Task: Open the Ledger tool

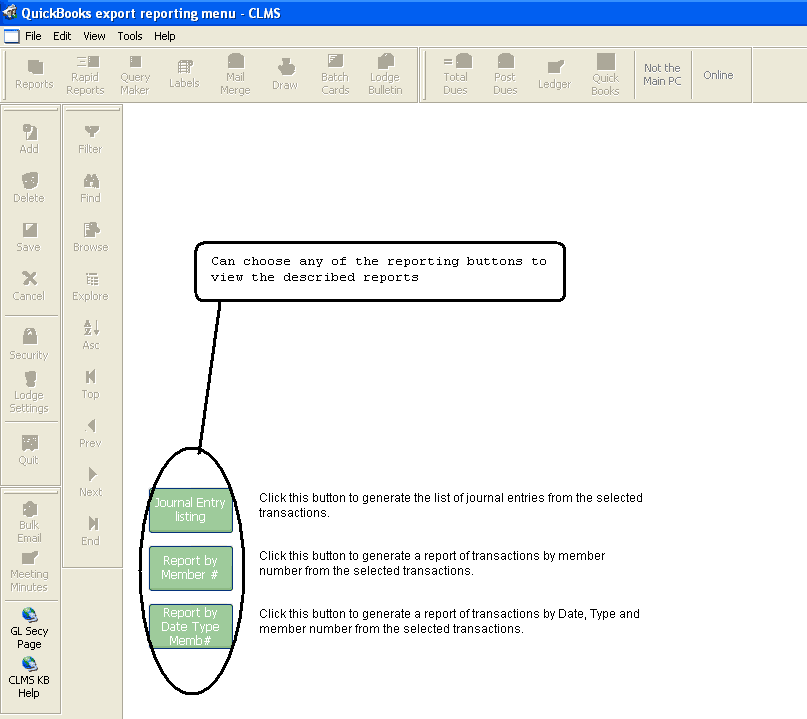Action: click(x=554, y=75)
